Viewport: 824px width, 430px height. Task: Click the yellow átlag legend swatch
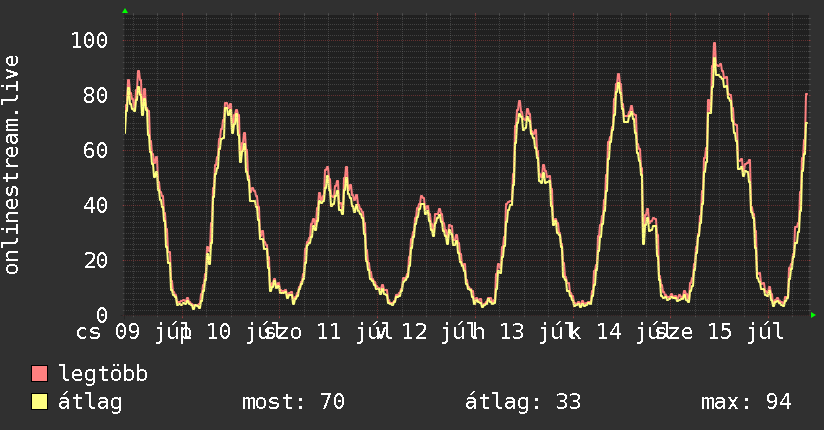(x=39, y=401)
